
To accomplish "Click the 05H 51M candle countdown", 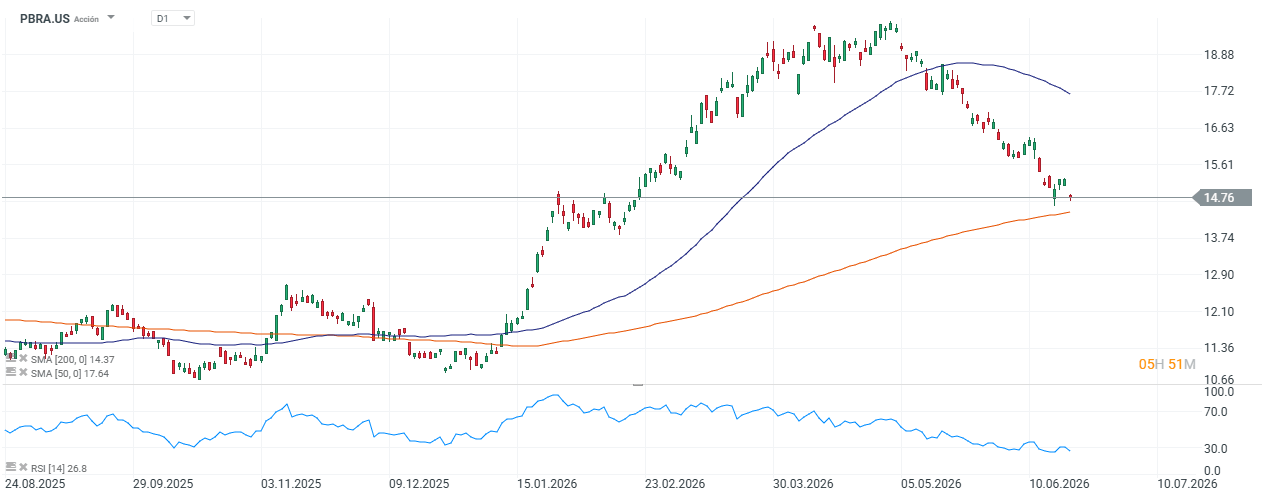I will [1167, 365].
